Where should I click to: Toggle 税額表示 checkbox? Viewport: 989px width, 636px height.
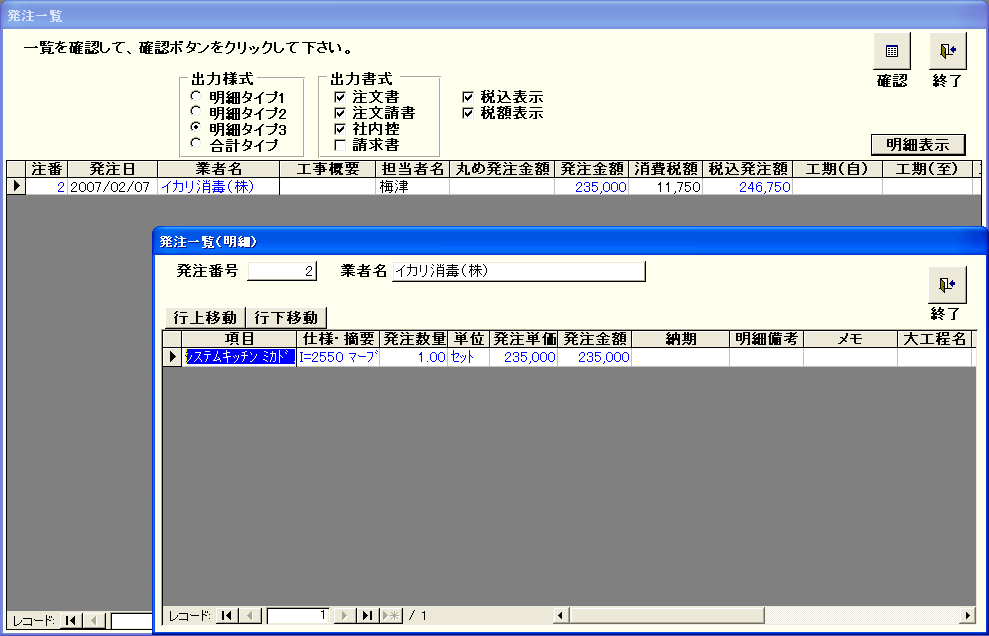pos(467,113)
